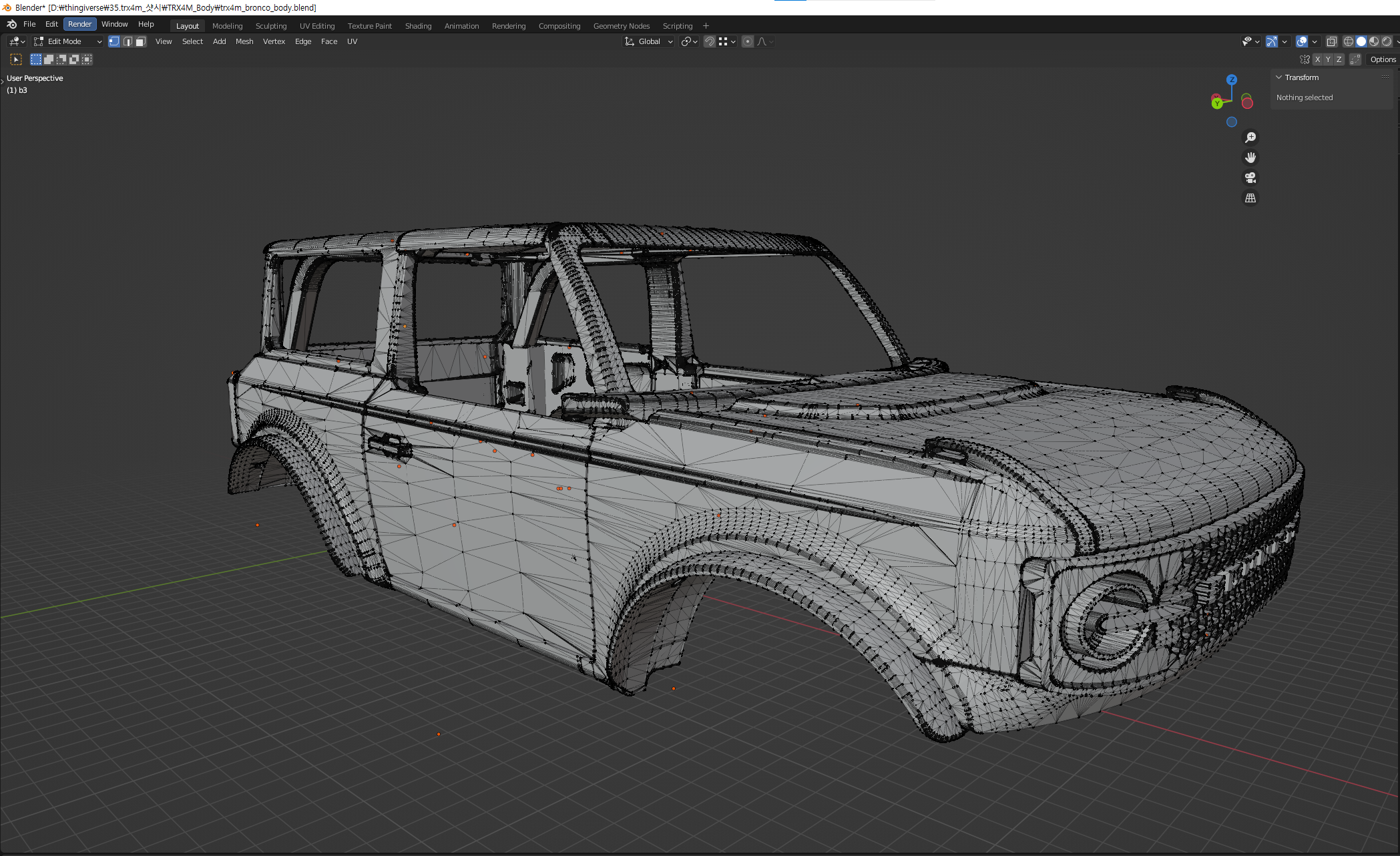Toggle snapping magnet

click(710, 41)
